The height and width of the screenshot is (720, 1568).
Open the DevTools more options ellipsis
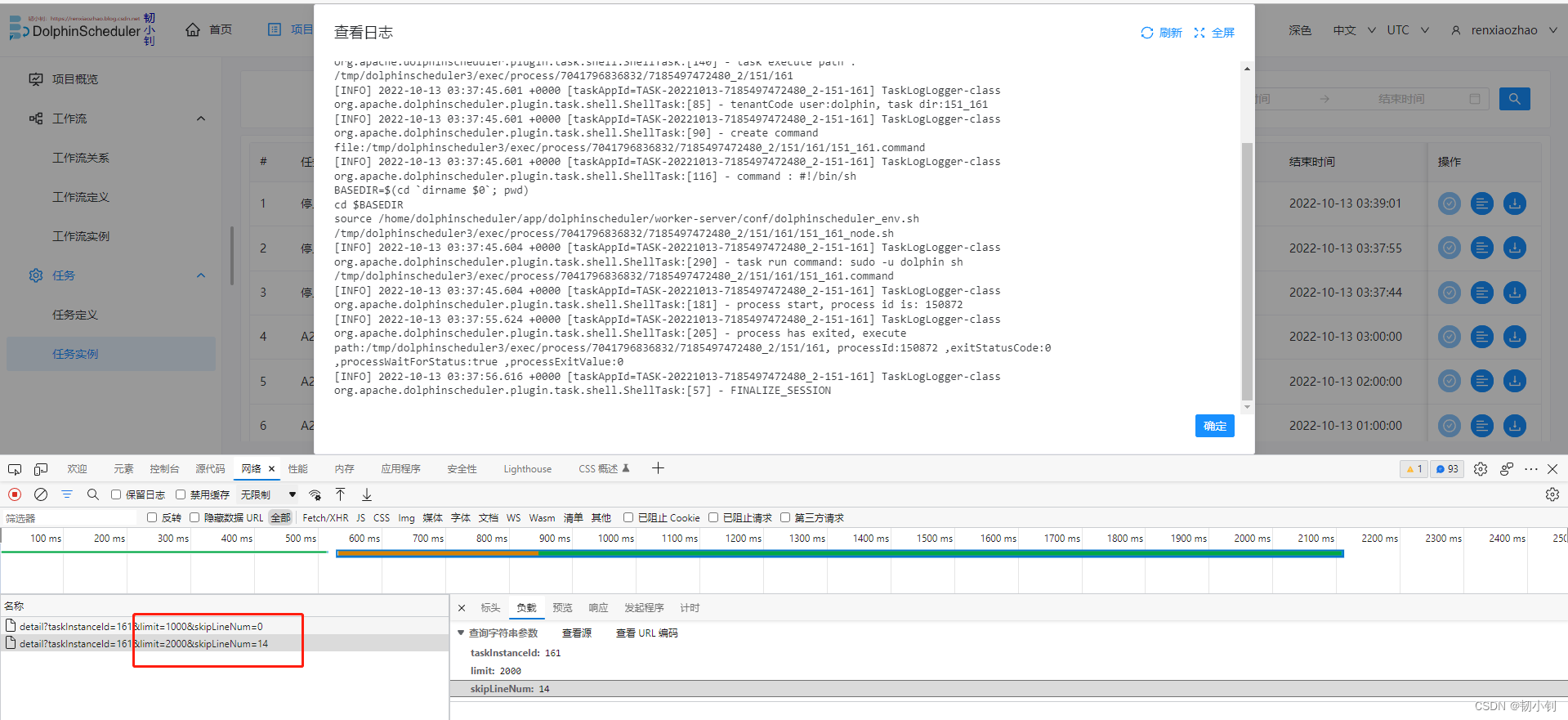click(x=1531, y=469)
